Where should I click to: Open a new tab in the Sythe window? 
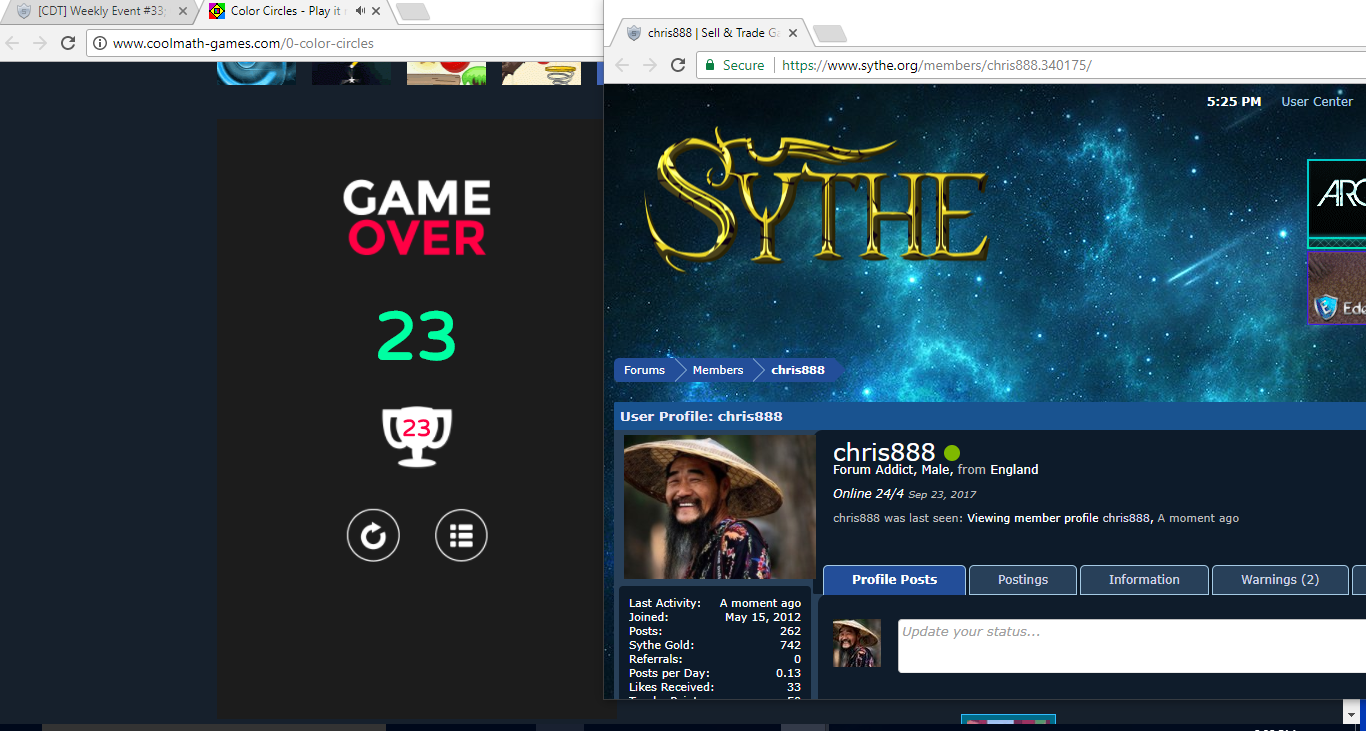coord(829,34)
